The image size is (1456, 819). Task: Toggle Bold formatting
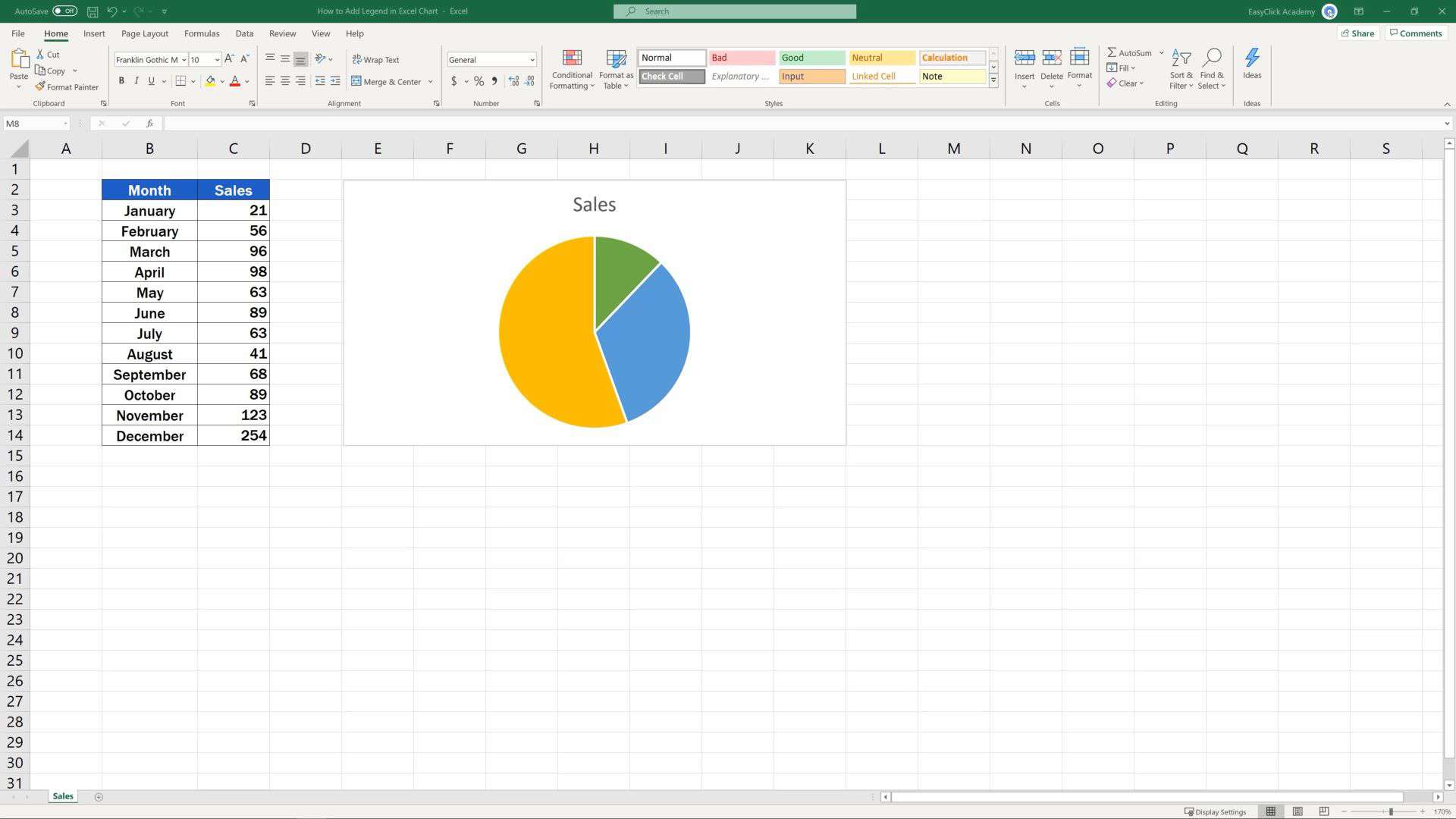[x=121, y=81]
